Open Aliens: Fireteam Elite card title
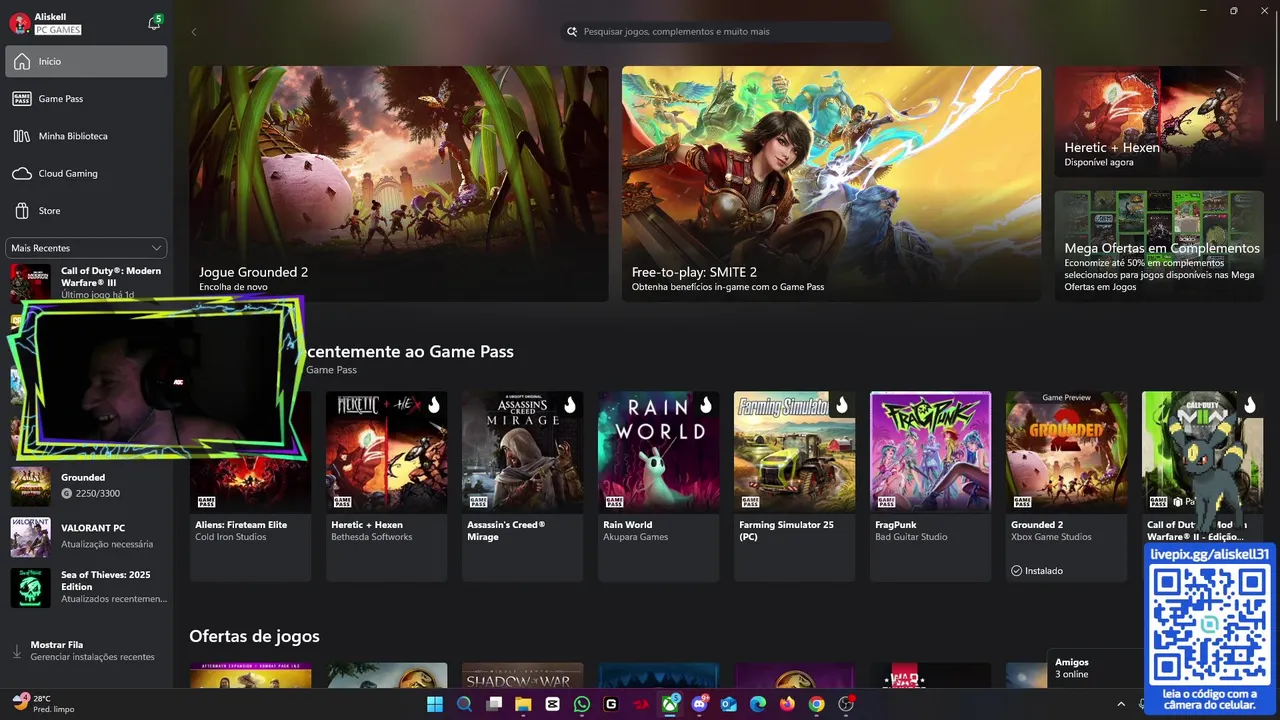 pyautogui.click(x=241, y=525)
